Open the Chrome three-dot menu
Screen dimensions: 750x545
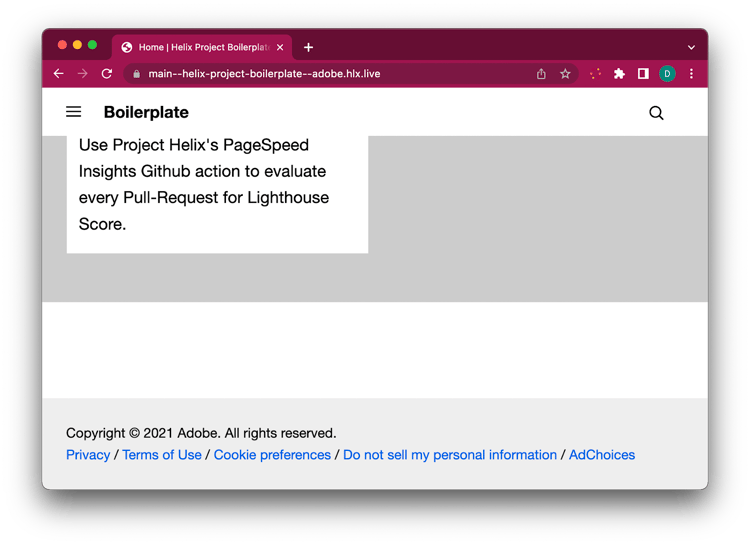pyautogui.click(x=691, y=74)
